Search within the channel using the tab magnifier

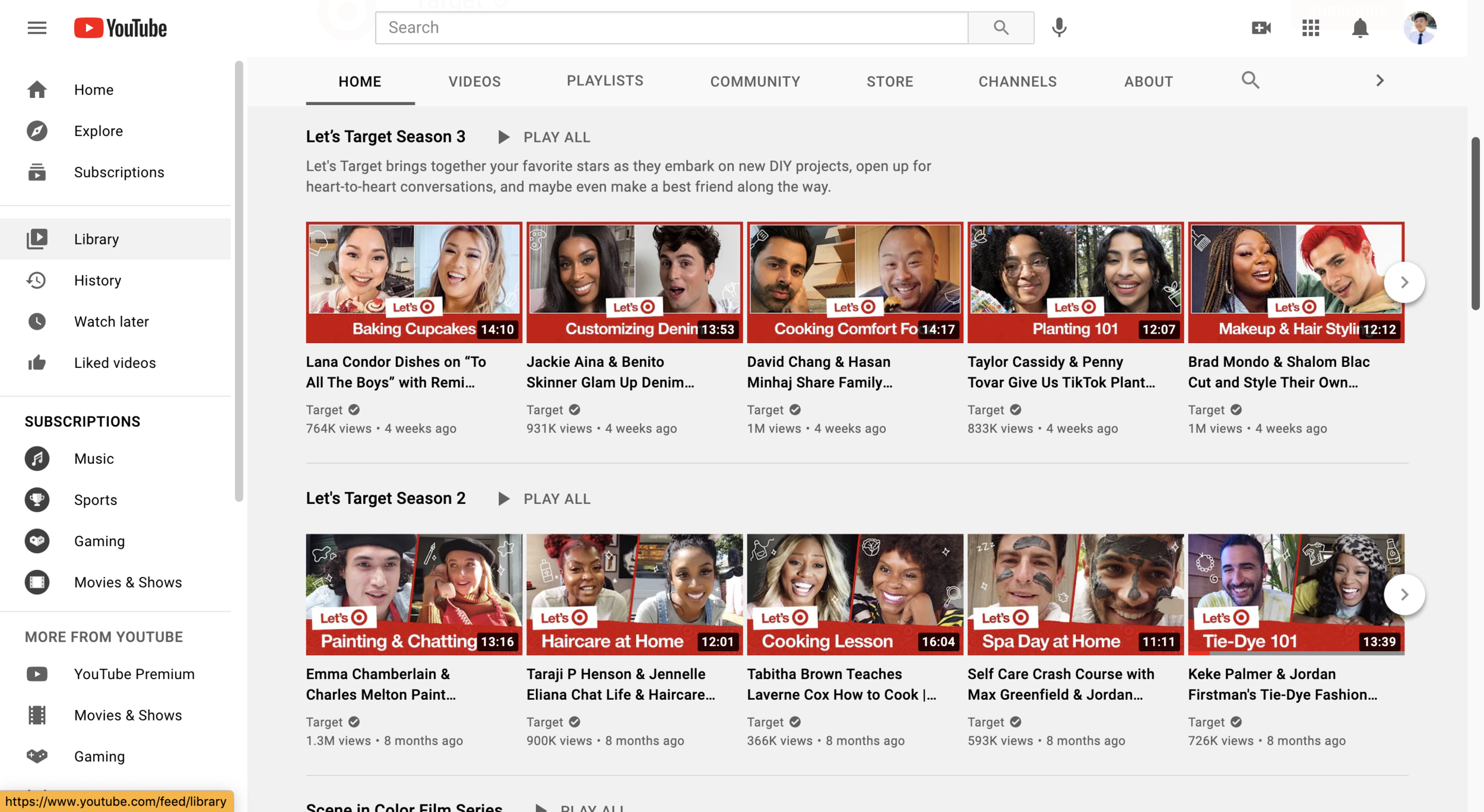[x=1250, y=80]
